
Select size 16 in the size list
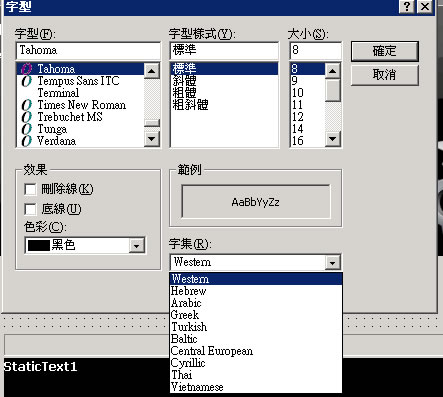click(308, 141)
